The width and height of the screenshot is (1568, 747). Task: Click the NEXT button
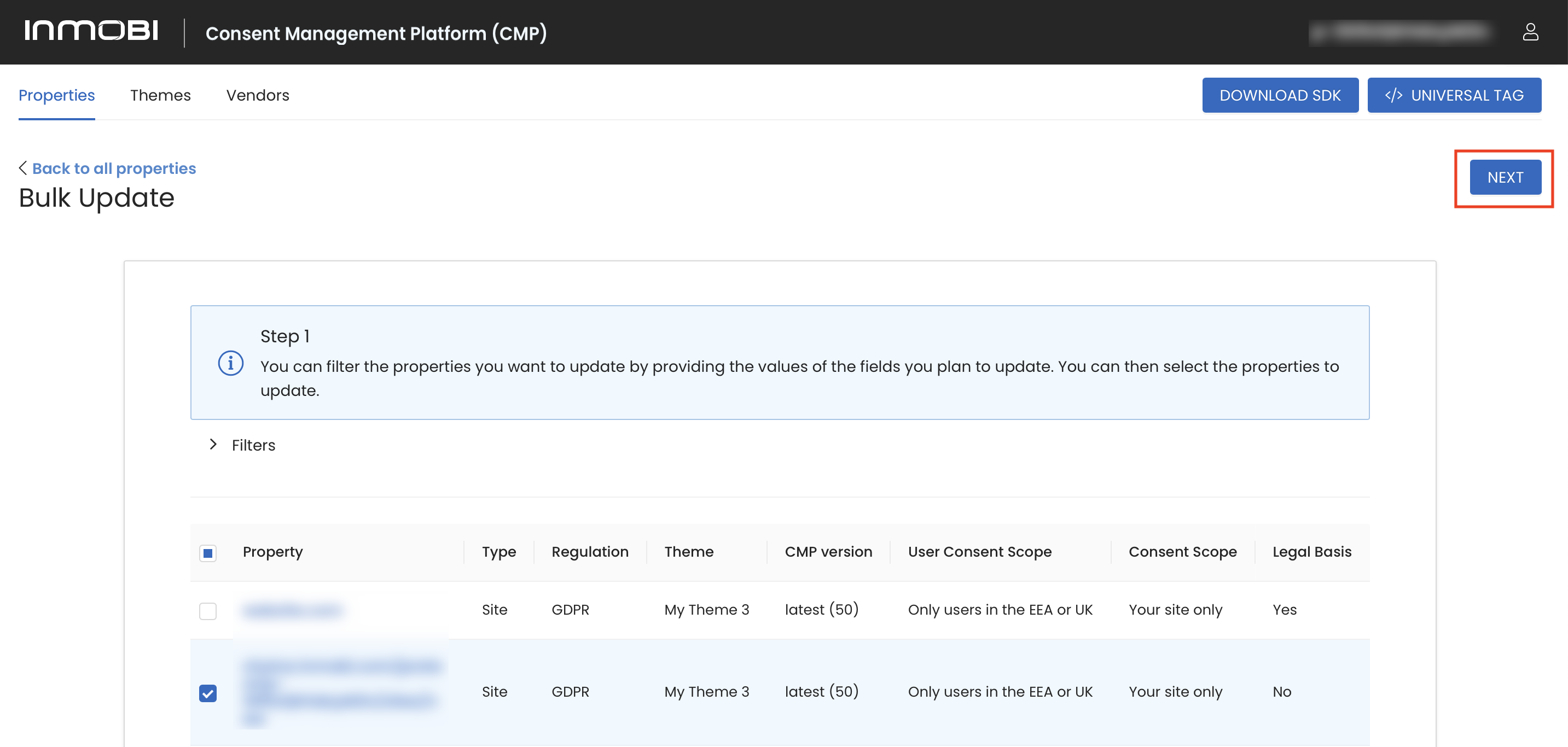[1505, 177]
